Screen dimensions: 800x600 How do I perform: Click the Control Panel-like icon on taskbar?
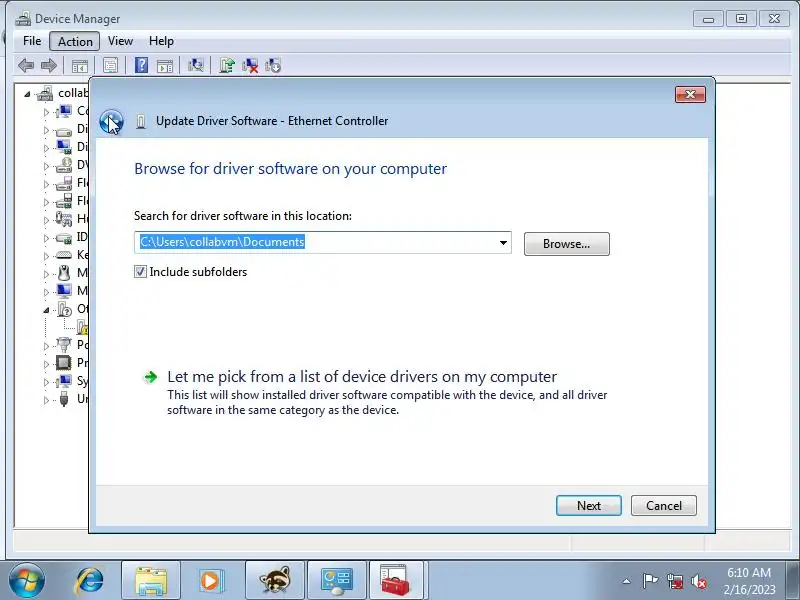pyautogui.click(x=336, y=580)
